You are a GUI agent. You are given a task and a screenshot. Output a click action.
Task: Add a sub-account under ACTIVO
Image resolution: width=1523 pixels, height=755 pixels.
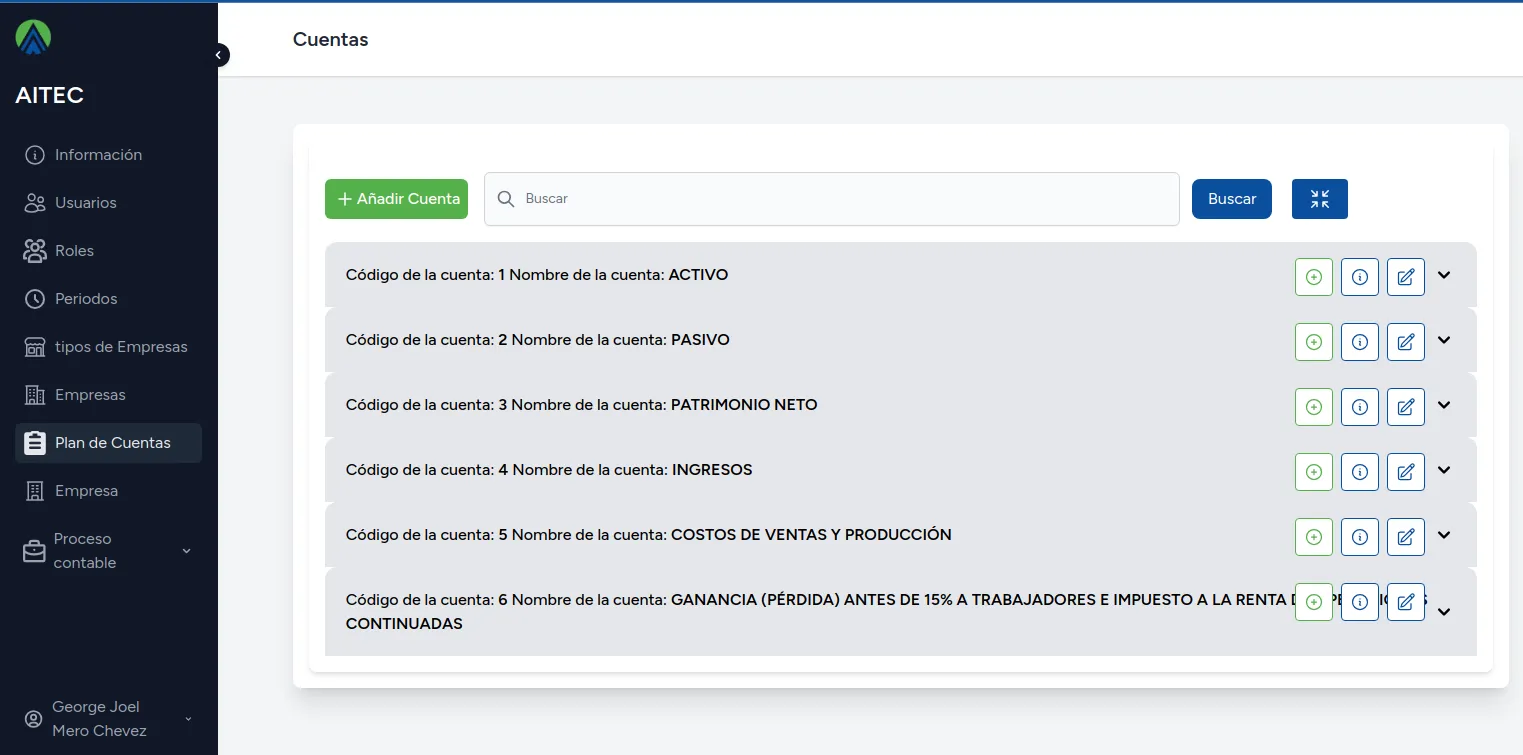tap(1314, 277)
